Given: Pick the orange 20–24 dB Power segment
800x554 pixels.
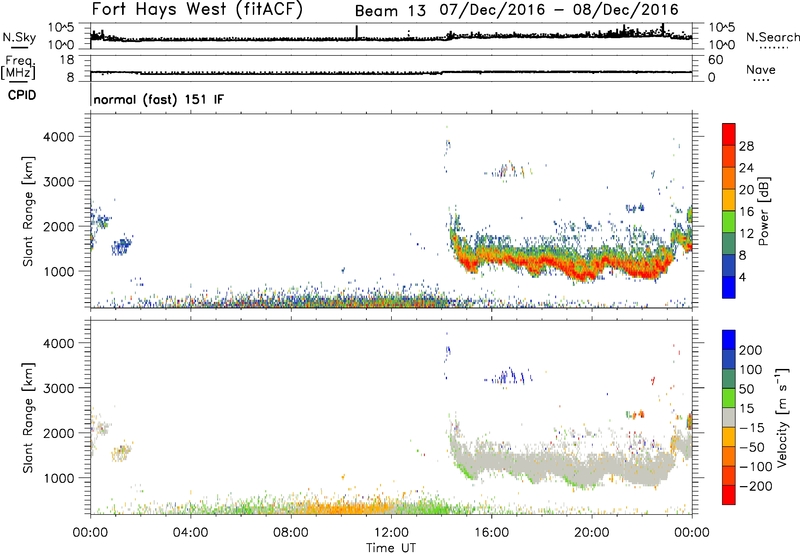Looking at the screenshot, I should [x=729, y=178].
